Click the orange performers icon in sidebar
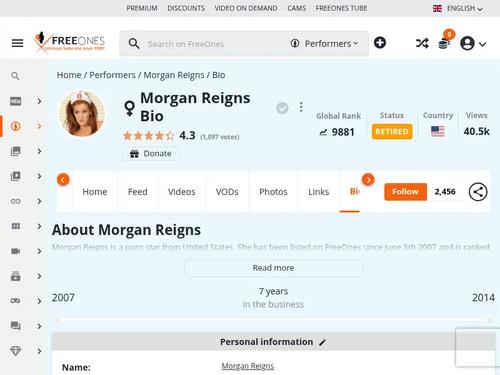Image resolution: width=500 pixels, height=375 pixels. [16, 126]
